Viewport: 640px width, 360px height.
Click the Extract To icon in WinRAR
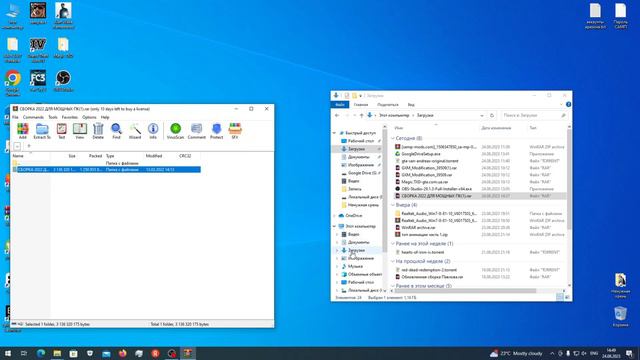(x=42, y=131)
